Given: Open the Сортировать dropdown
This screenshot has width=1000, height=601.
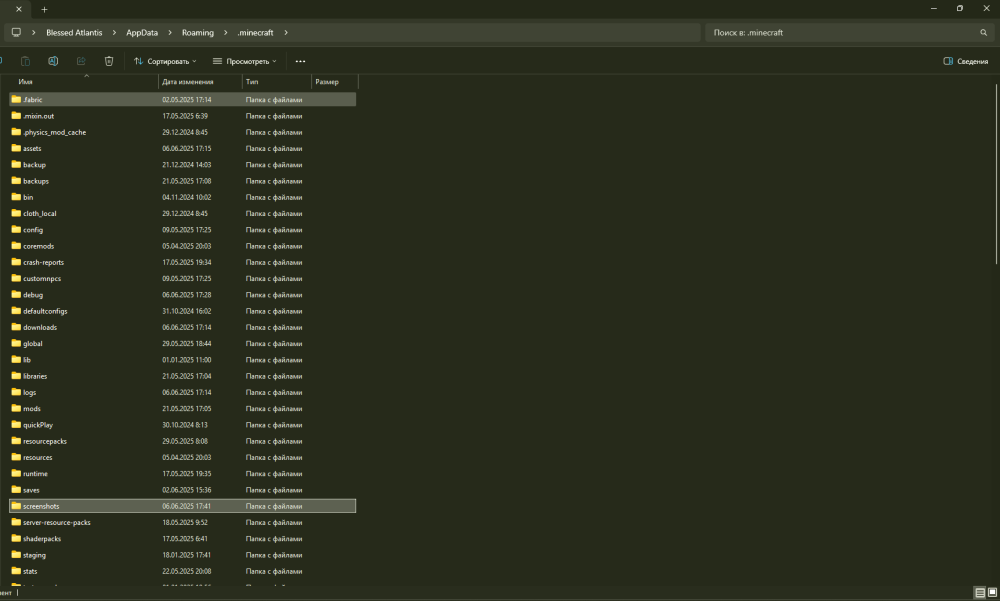Looking at the screenshot, I should [165, 61].
